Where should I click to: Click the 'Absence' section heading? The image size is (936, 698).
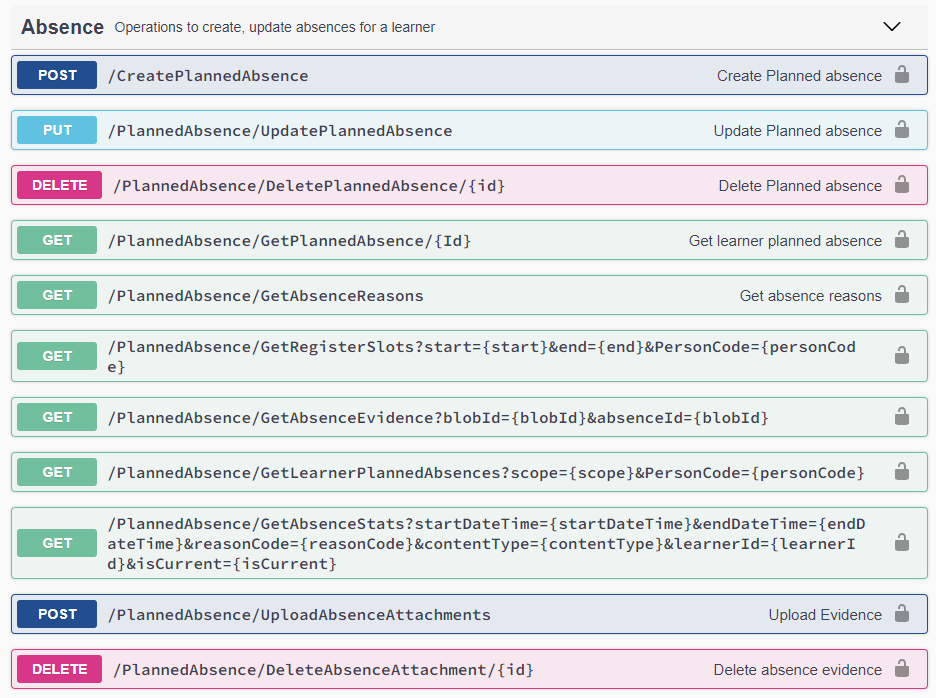[63, 27]
